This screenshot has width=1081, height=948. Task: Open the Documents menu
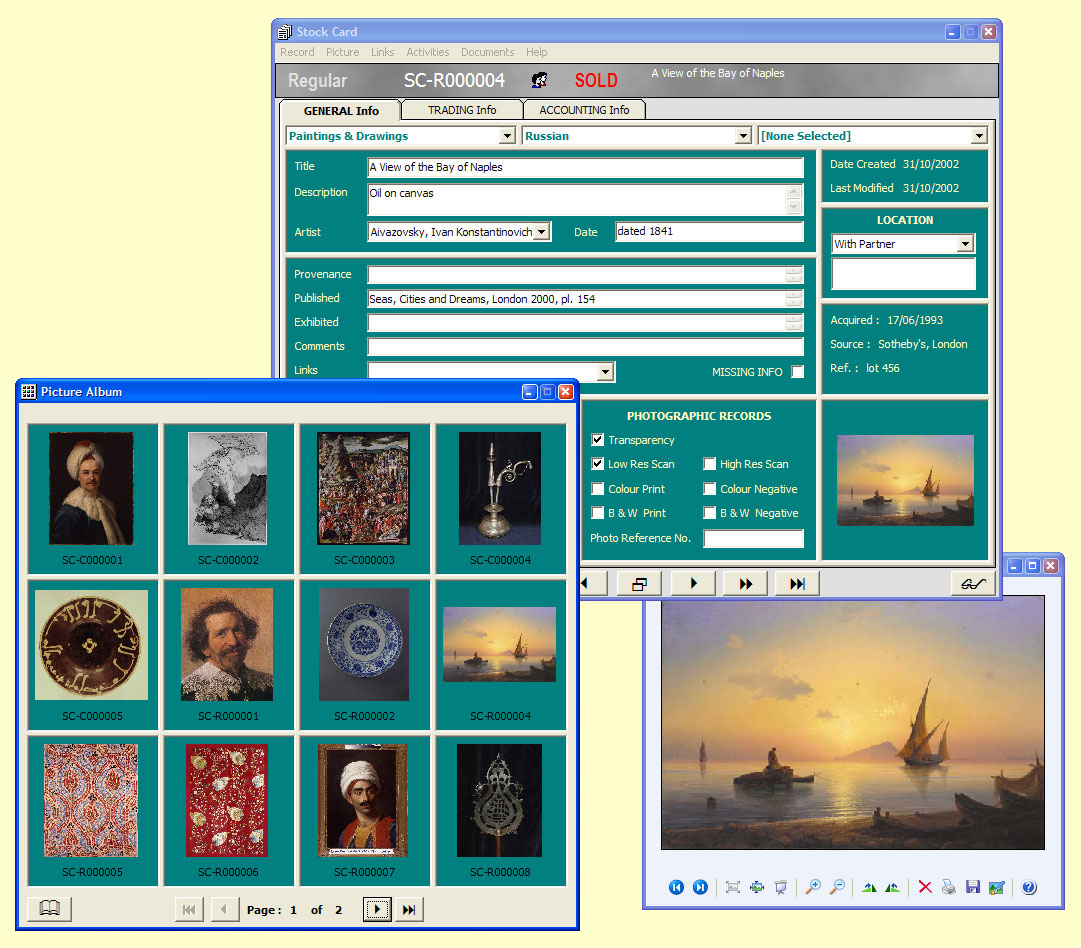487,52
